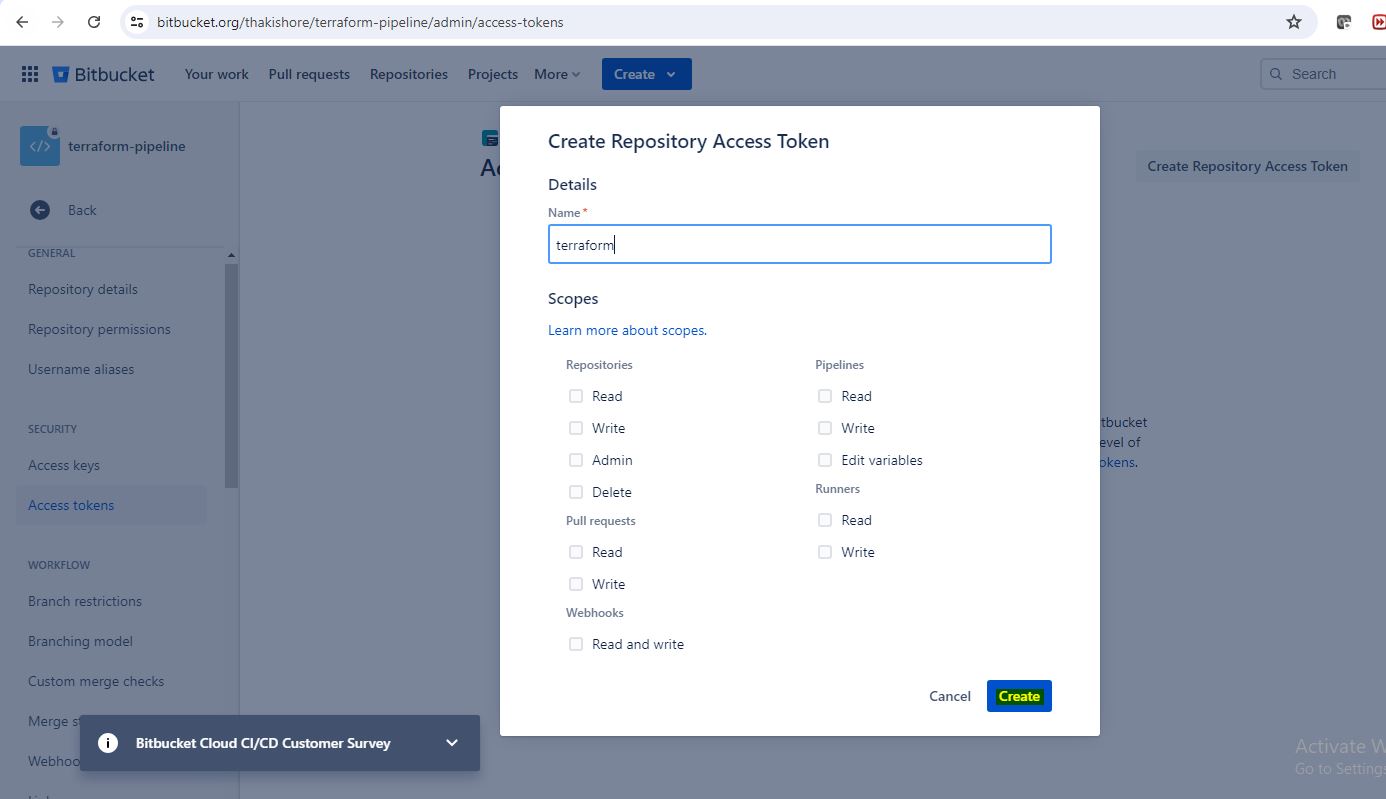Click the survey info icon in banner
This screenshot has width=1386, height=799.
click(108, 743)
